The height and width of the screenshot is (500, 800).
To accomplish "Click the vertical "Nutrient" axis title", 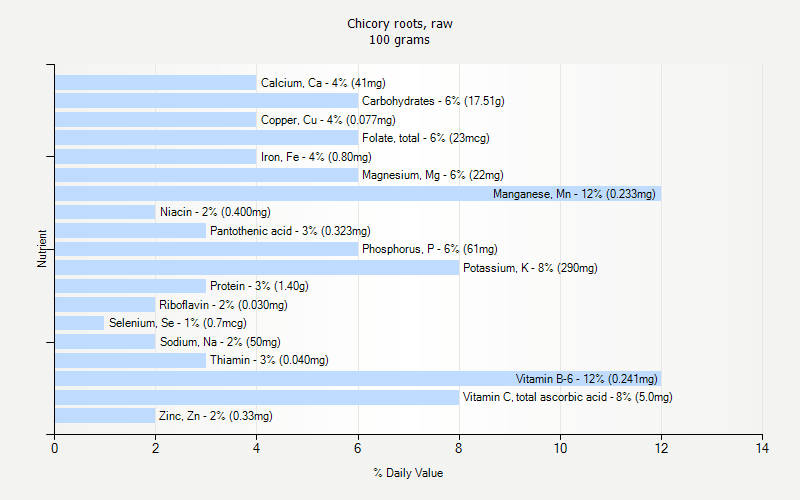I will pos(42,249).
